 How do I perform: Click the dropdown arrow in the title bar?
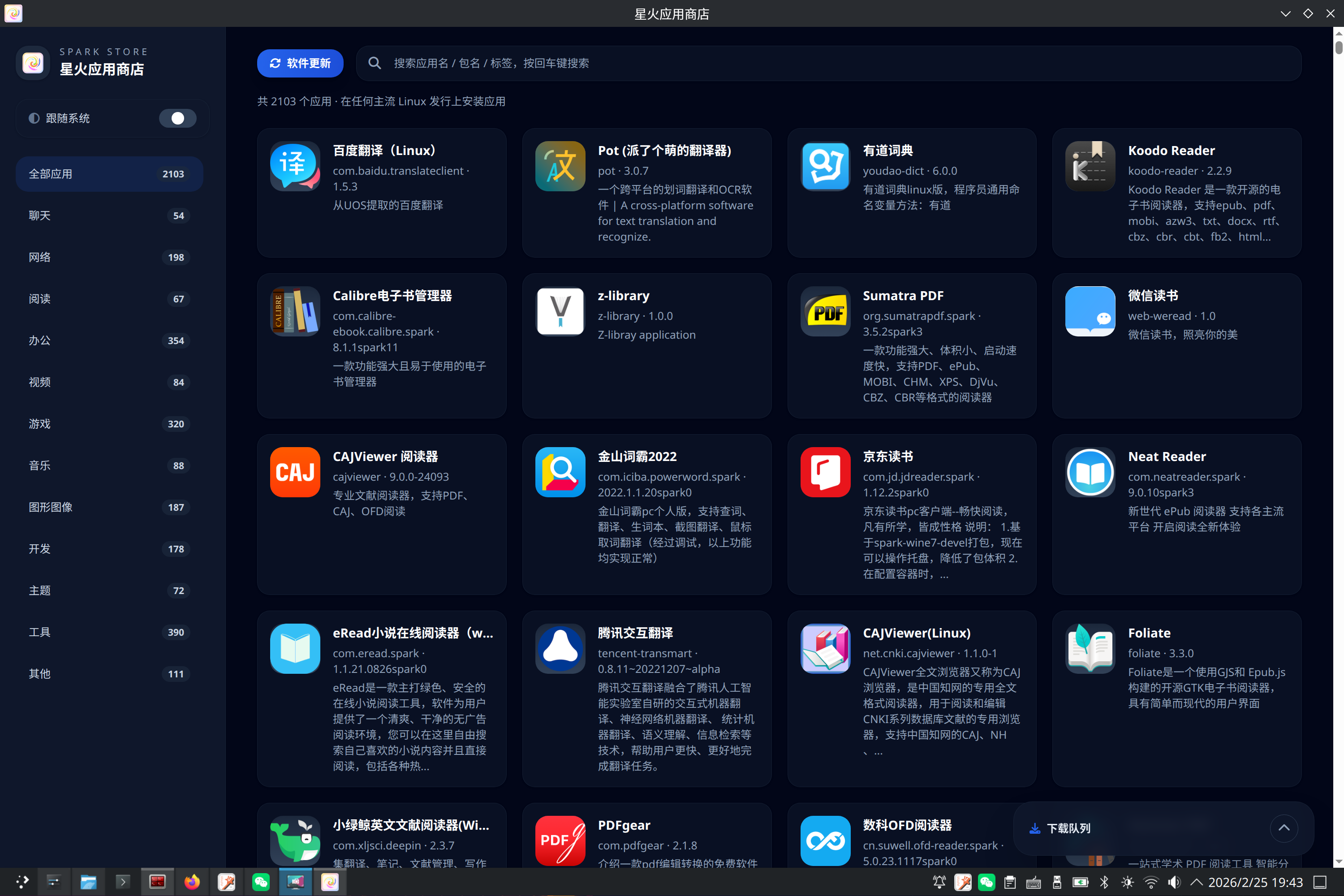(1285, 13)
